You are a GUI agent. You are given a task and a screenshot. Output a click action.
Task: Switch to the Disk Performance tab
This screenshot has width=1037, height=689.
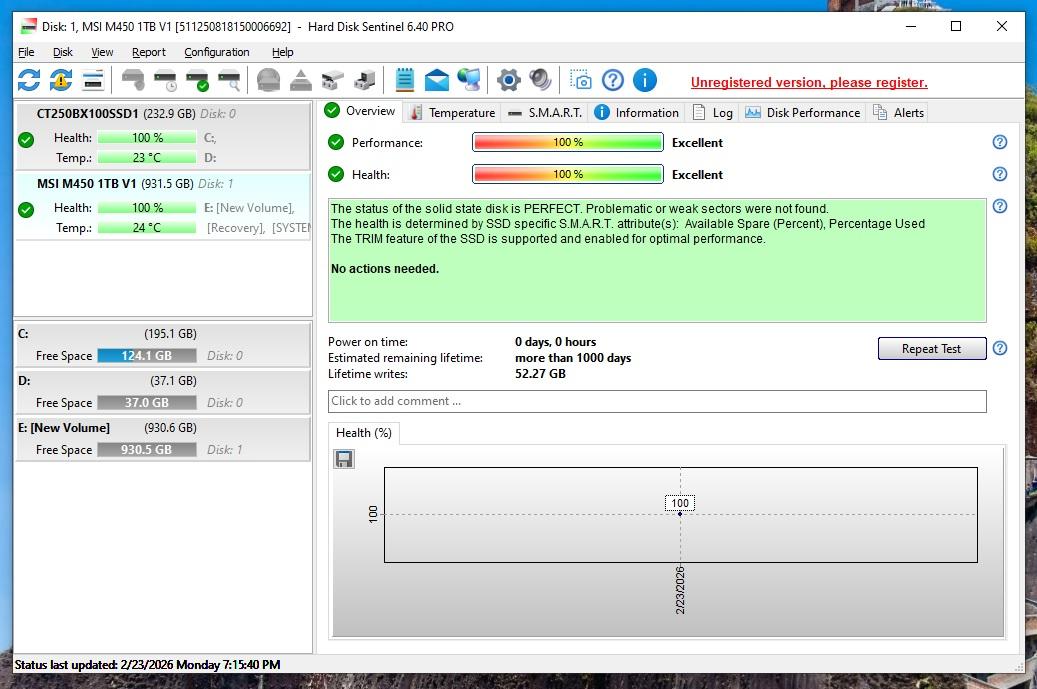click(x=803, y=112)
